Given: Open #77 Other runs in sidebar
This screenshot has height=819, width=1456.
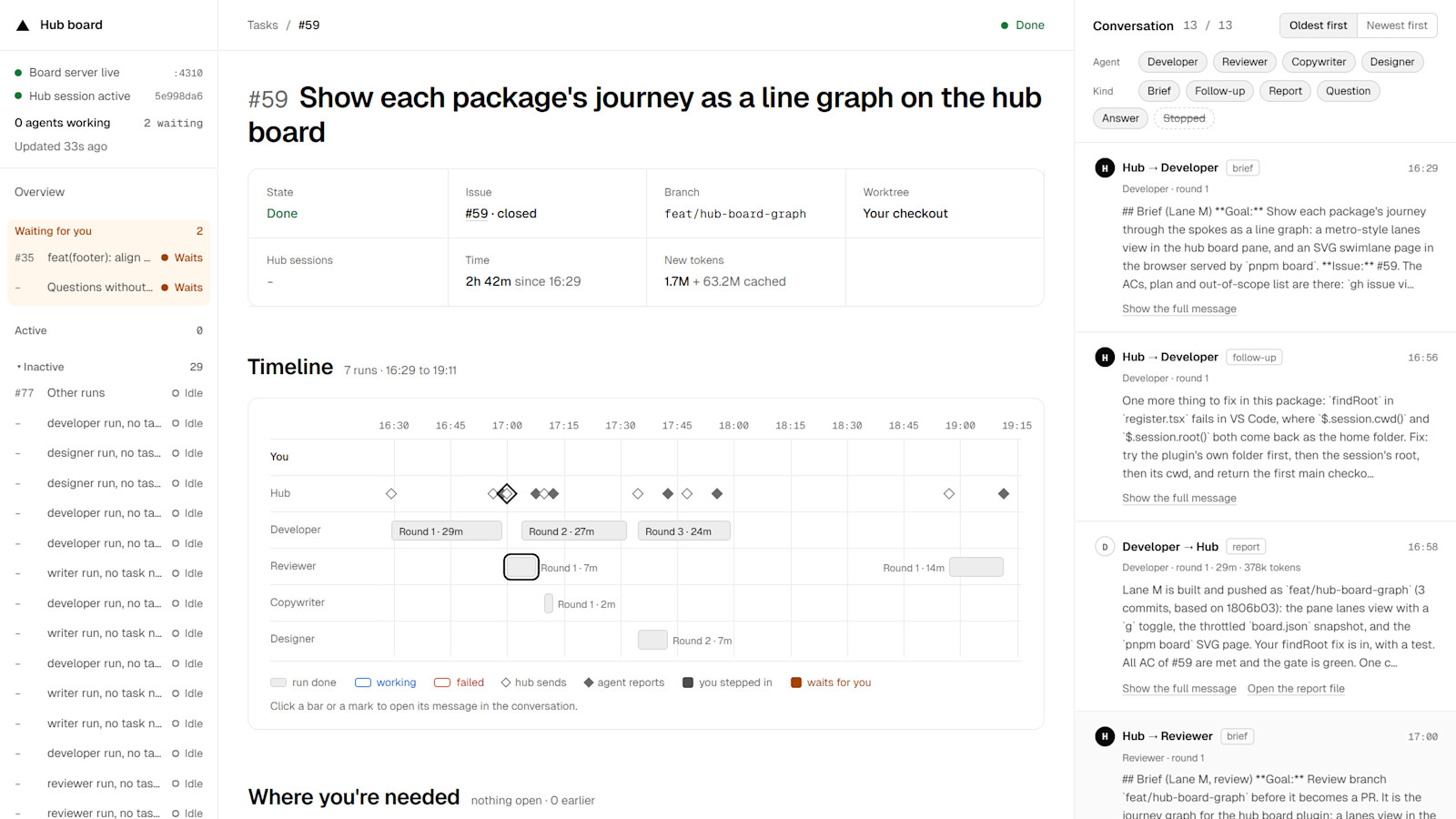Looking at the screenshot, I should [108, 393].
